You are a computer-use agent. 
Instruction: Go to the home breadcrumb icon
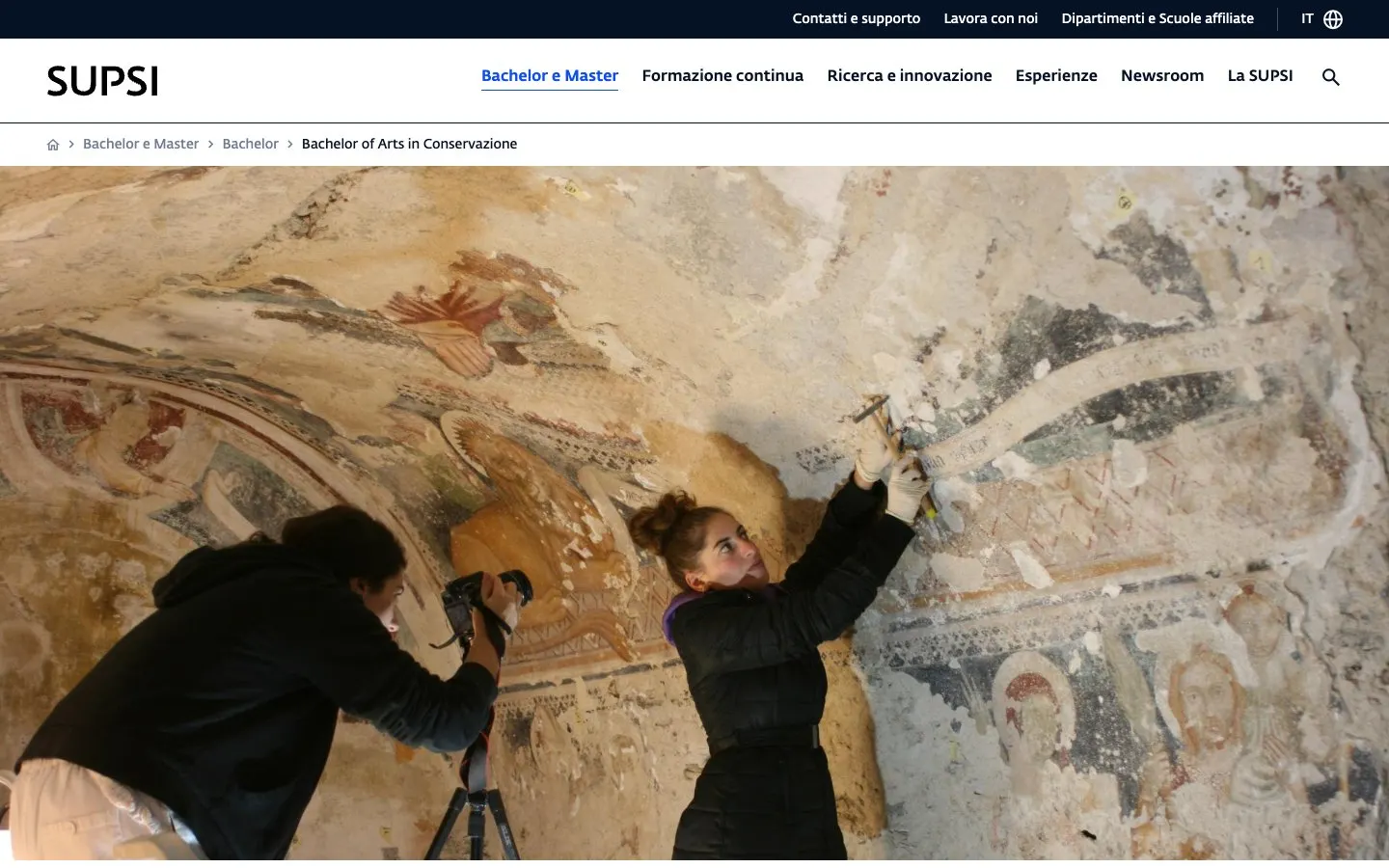tap(53, 145)
